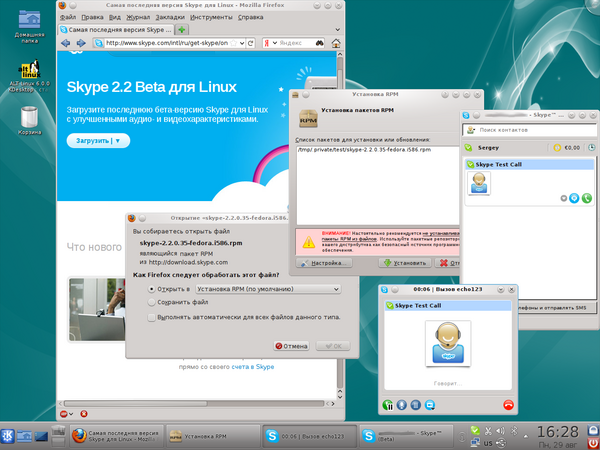The width and height of the screenshot is (600, 450).
Task: Click the ABP adblock icon in Firefox status bar
Action: (64, 414)
